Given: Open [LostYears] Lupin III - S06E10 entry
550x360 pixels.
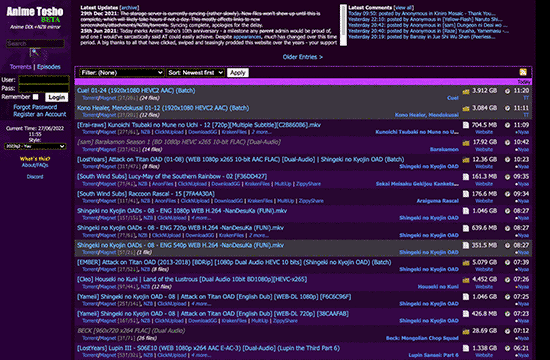Looking at the screenshot, I should pos(208,348).
